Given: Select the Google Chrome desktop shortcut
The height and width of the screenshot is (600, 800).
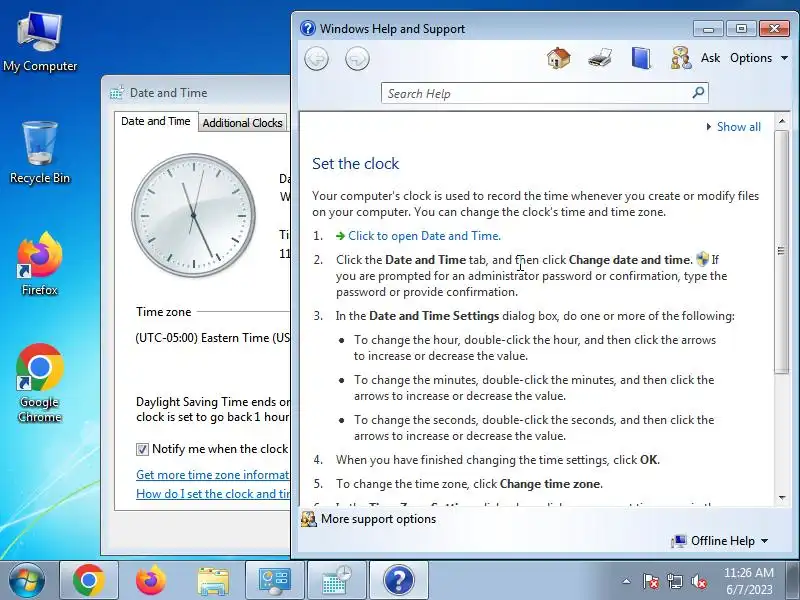Looking at the screenshot, I should pyautogui.click(x=40, y=383).
